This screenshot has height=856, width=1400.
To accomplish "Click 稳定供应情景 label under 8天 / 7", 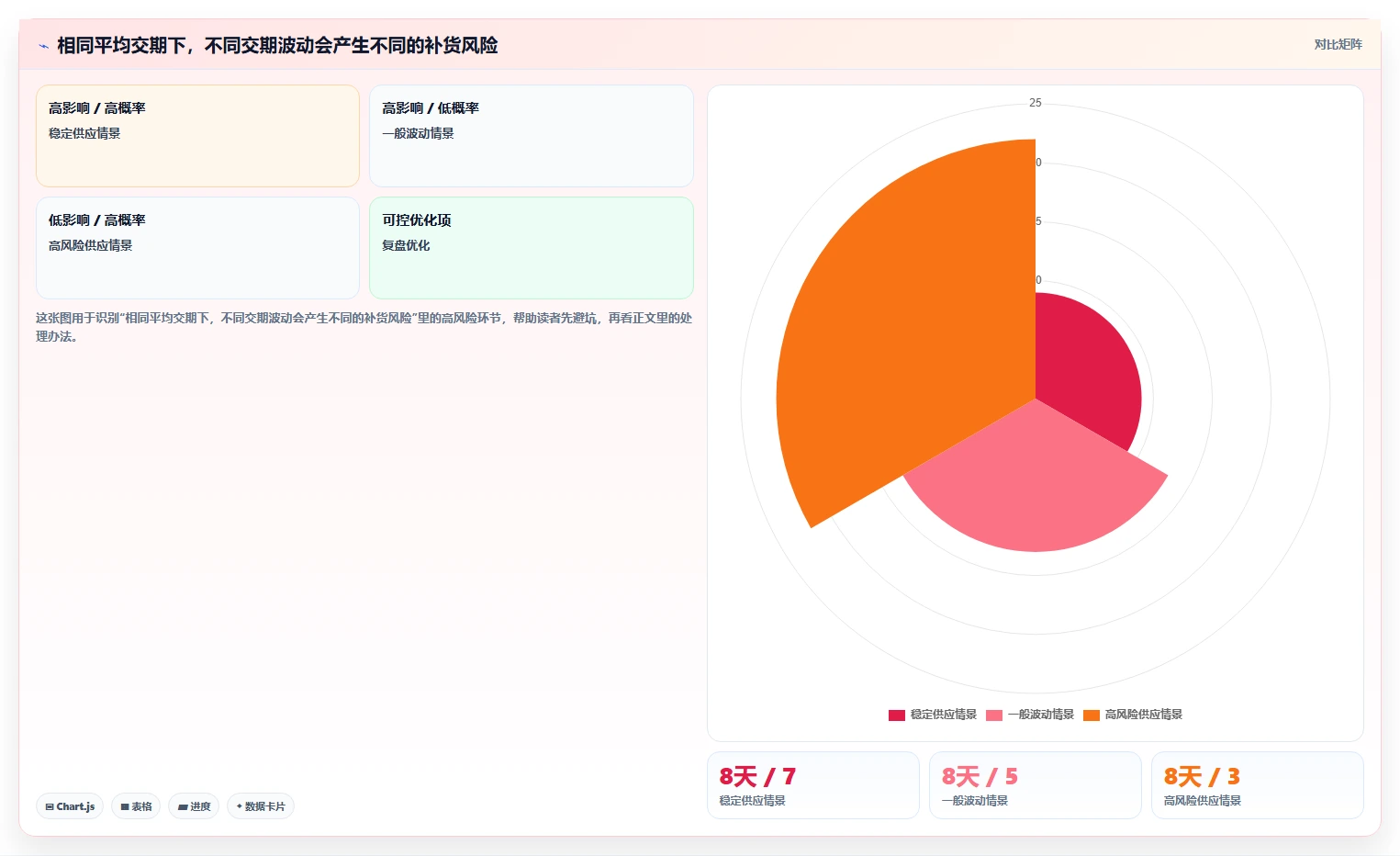I will tap(752, 801).
